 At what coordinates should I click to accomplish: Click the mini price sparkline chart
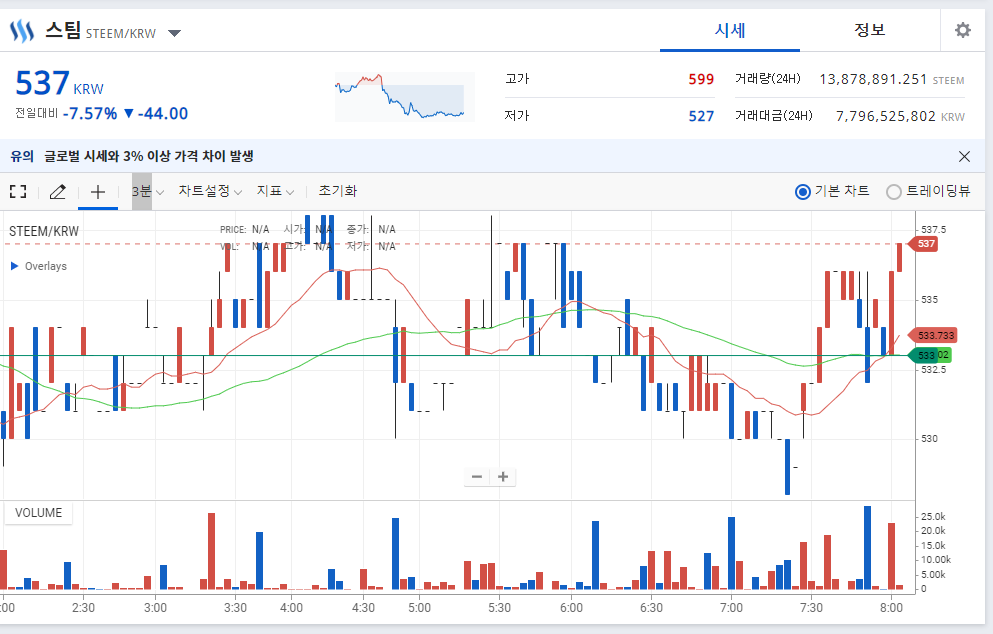tap(404, 96)
